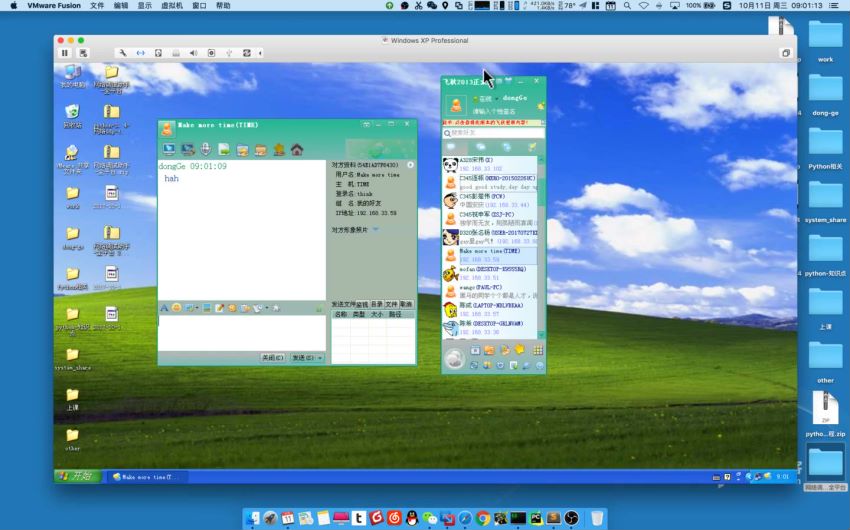The width and height of the screenshot is (850, 530).
Task: Click Feiqiu contacts list scrollbar
Action: pyautogui.click(x=541, y=247)
